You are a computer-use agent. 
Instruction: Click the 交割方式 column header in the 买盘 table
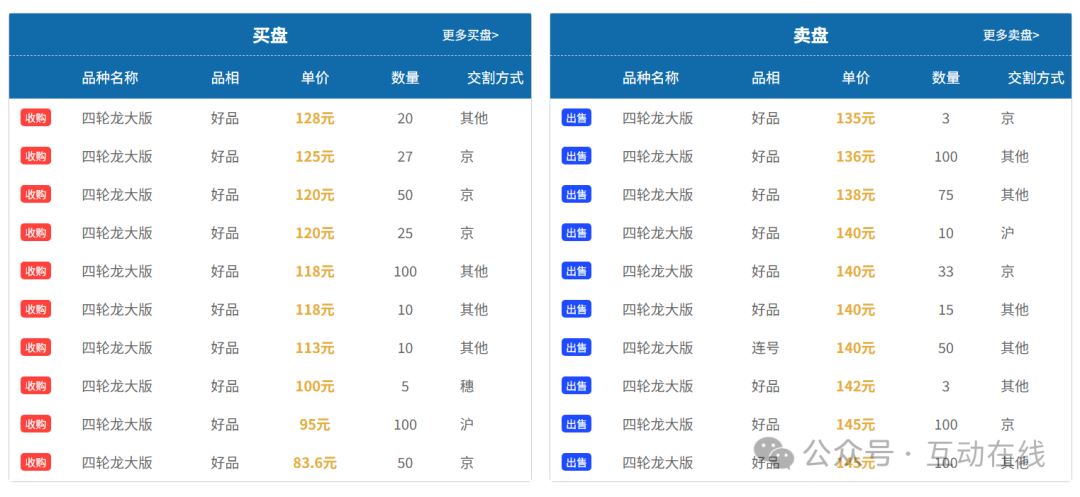pos(495,78)
